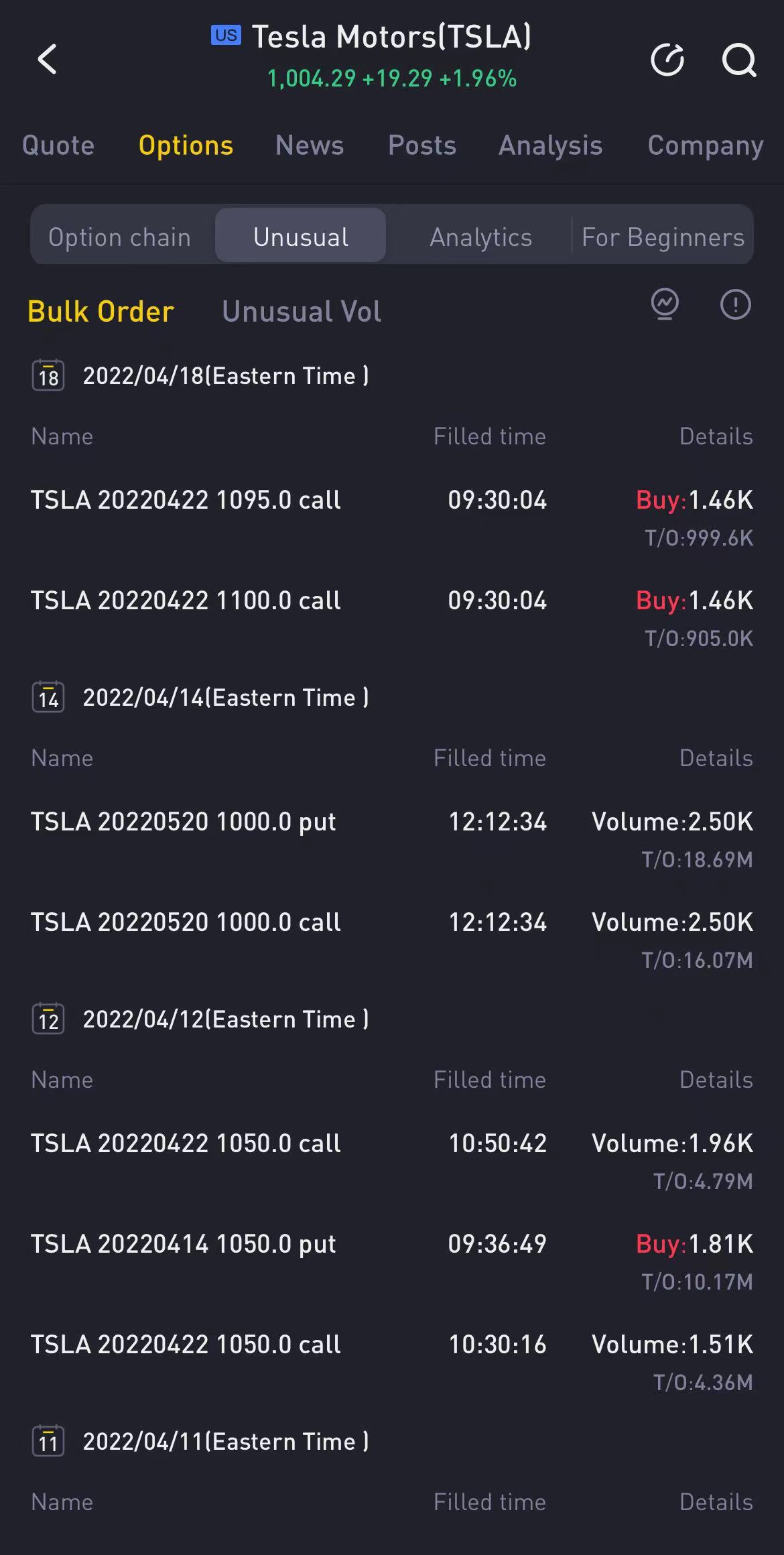Open TSLA 20220422 1095.0 call order
Viewport: 784px width, 1555px height.
186,500
